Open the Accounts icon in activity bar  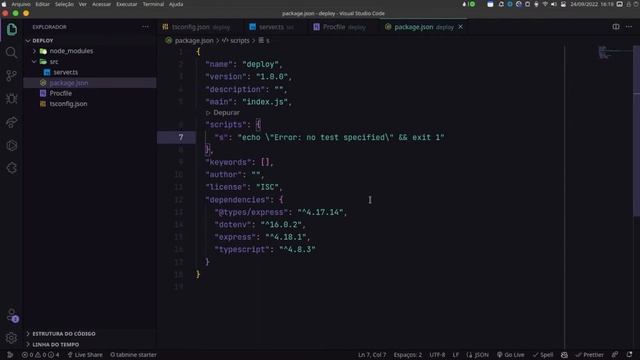point(12,316)
